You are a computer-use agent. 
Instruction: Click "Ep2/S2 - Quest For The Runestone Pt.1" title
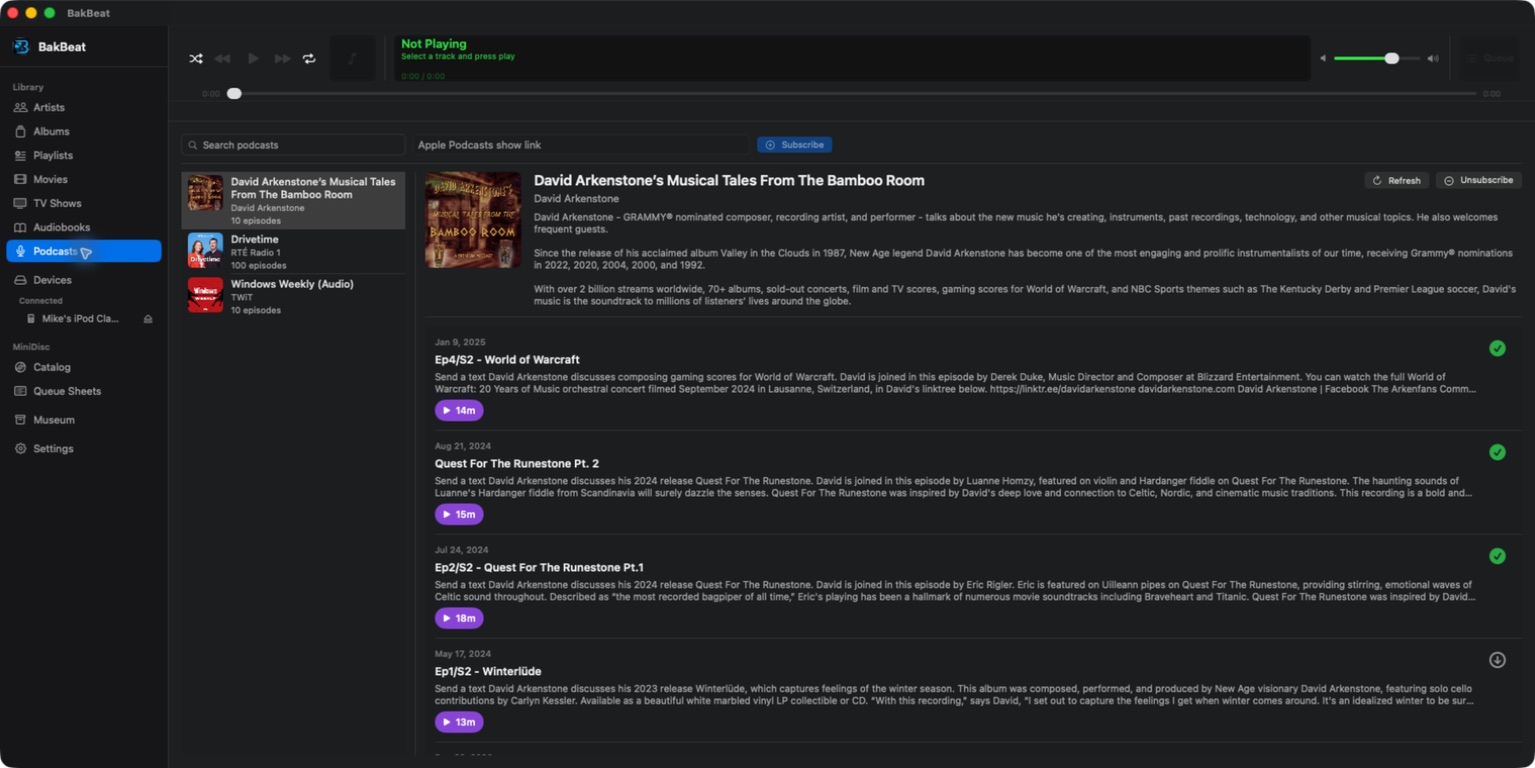540,568
